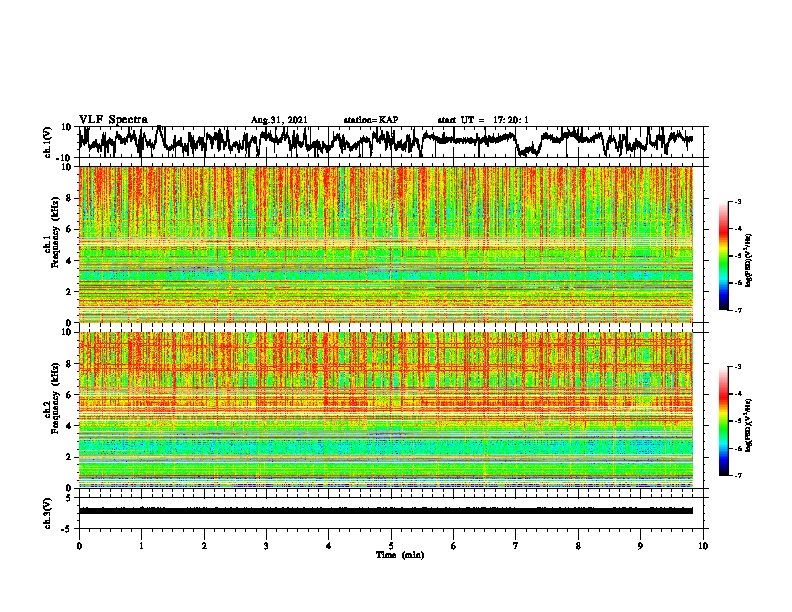
Task: Click the time axis tick label "8"
Action: [x=578, y=546]
